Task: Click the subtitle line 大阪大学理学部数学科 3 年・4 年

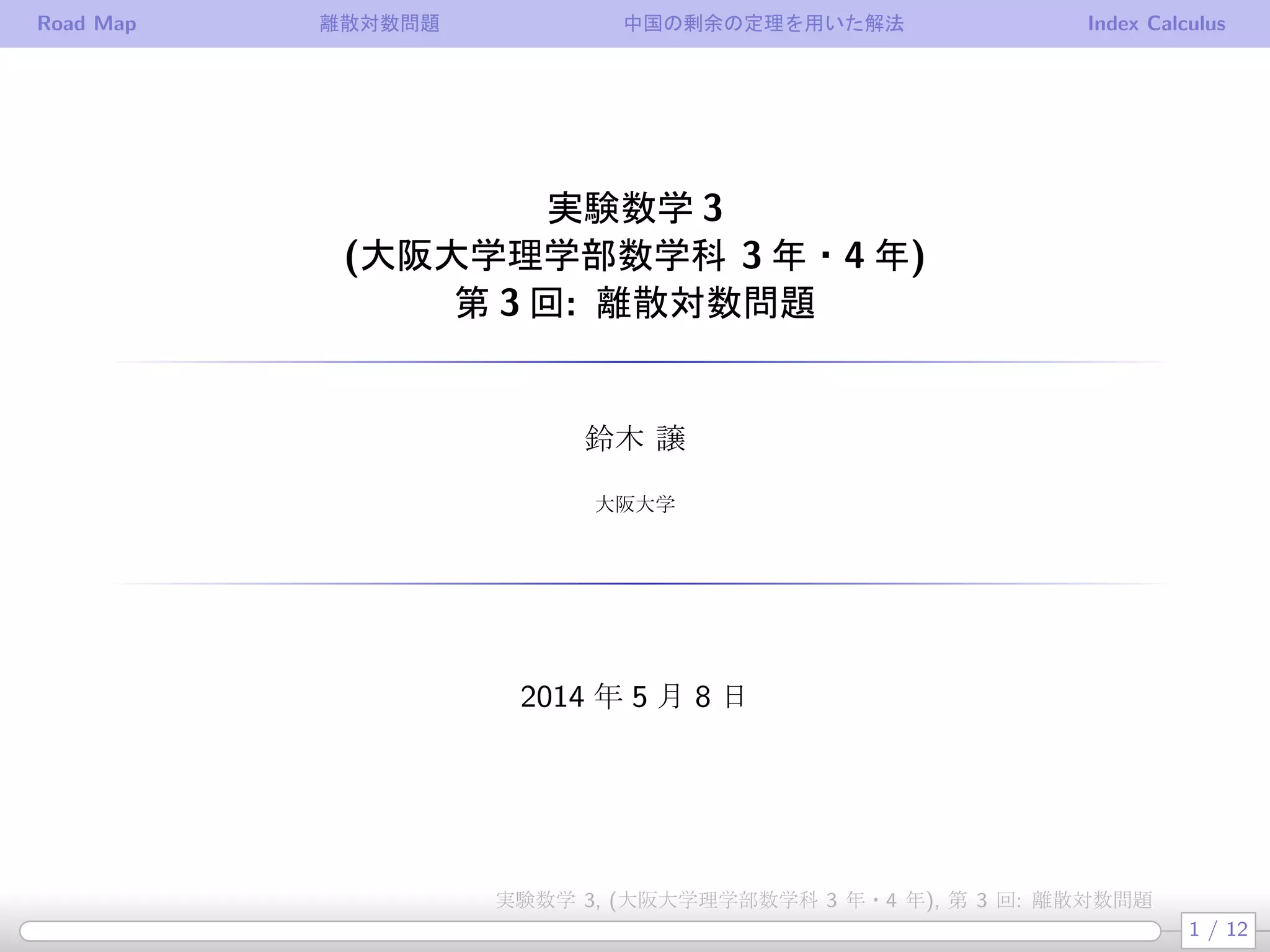Action: tap(635, 255)
